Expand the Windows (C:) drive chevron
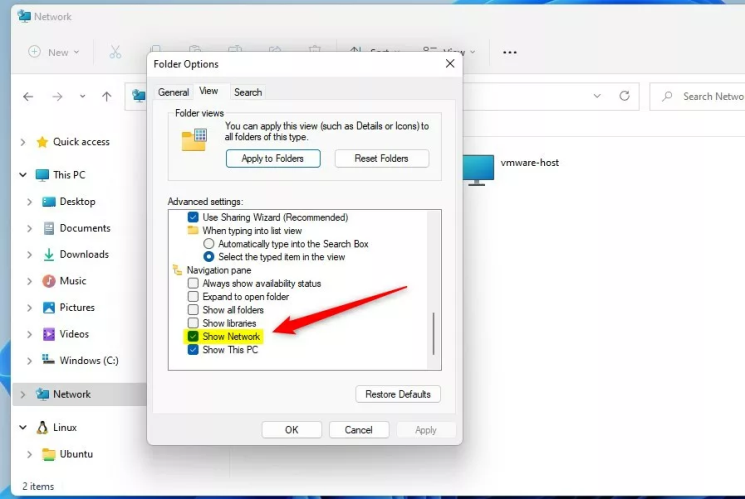The width and height of the screenshot is (745, 499). pos(29,361)
